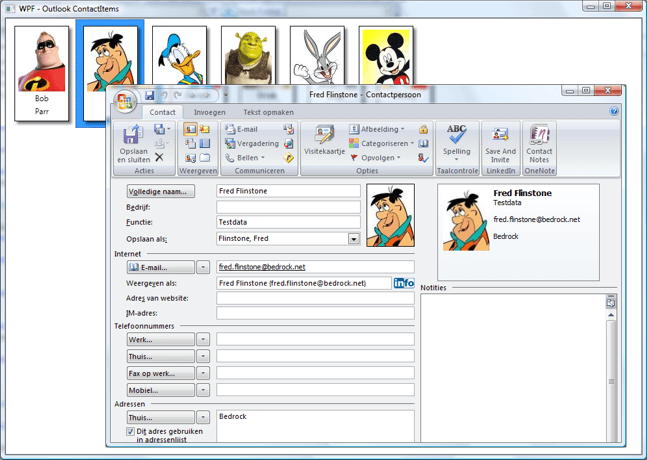Click the Address Book icon in Opties
The height and width of the screenshot is (460, 647).
(x=423, y=144)
